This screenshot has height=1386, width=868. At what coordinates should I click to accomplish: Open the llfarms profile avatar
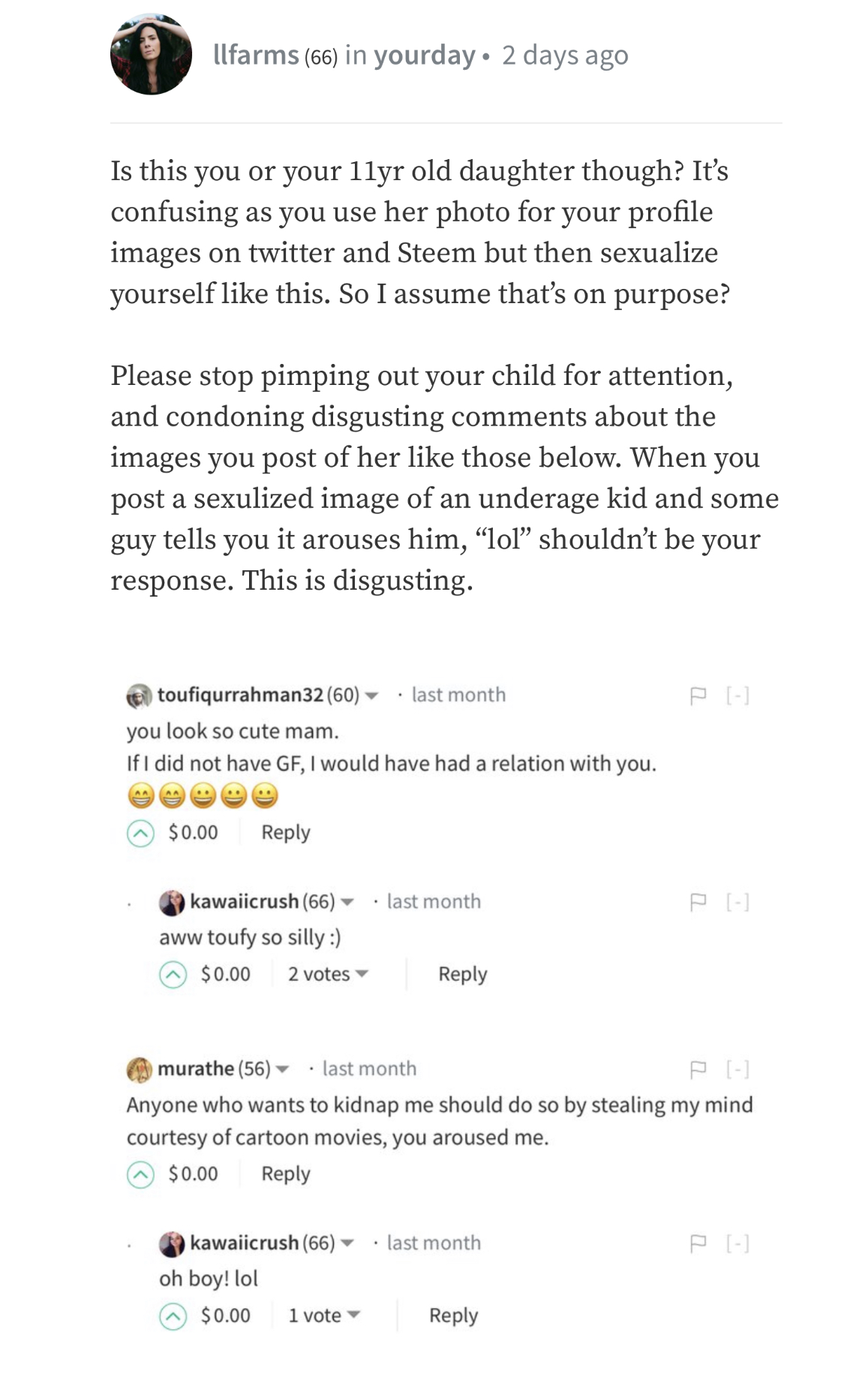tap(151, 54)
